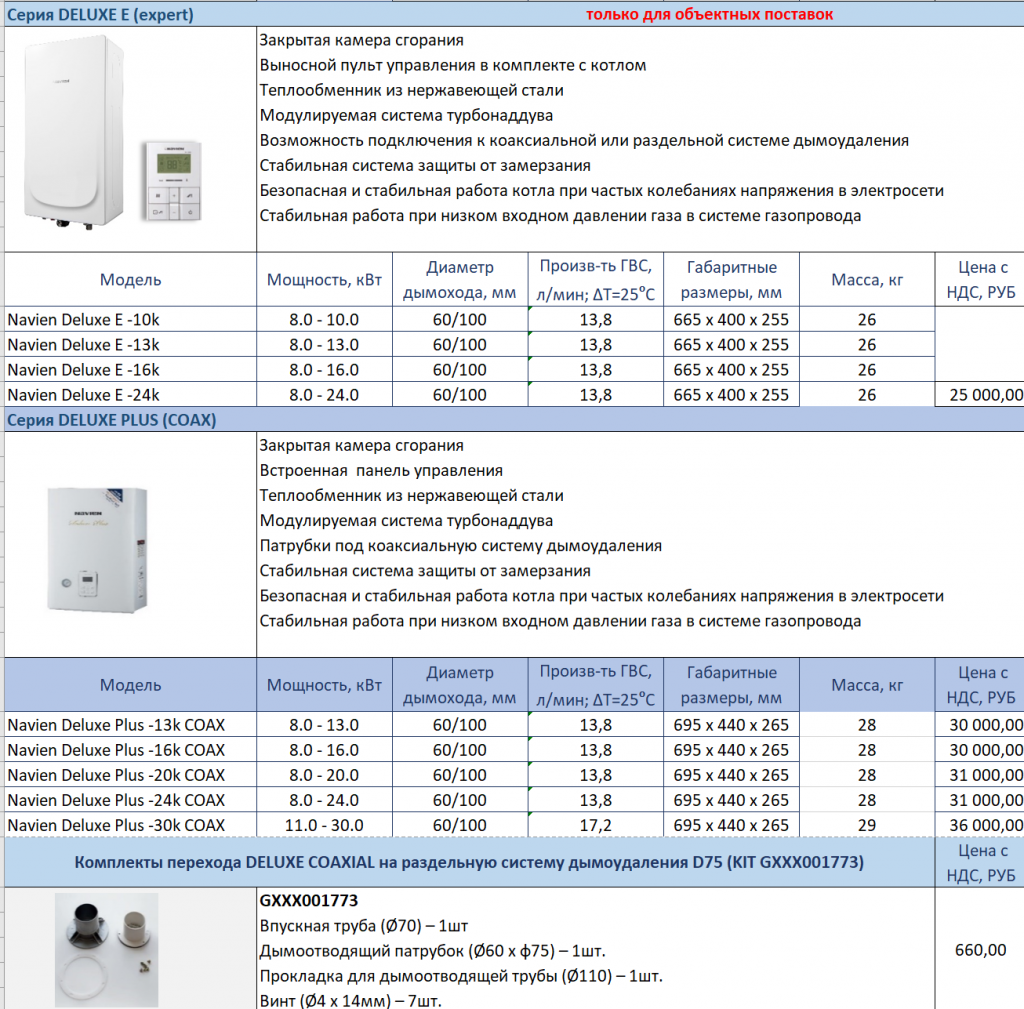Image resolution: width=1024 pixels, height=1009 pixels.
Task: Click 'Винт (Ø4 x 14мм) – 7шт.' line
Action: [351, 1001]
